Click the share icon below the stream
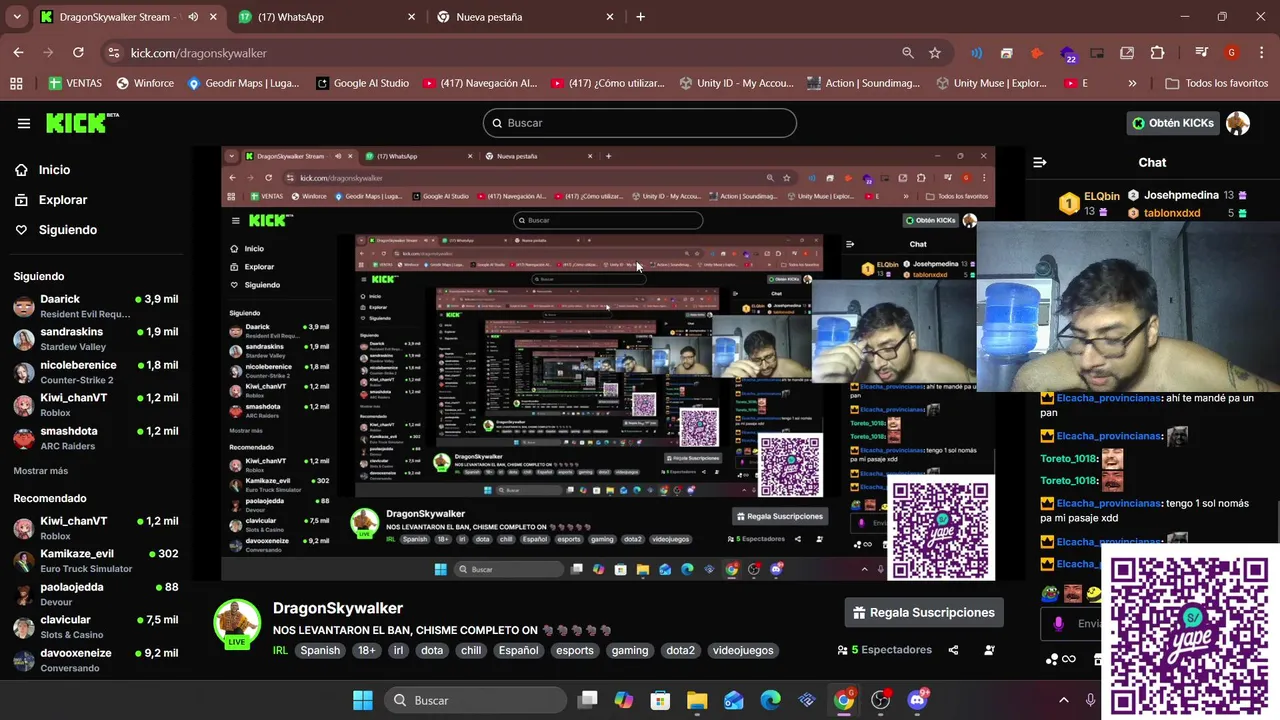This screenshot has width=1280, height=720. point(953,650)
